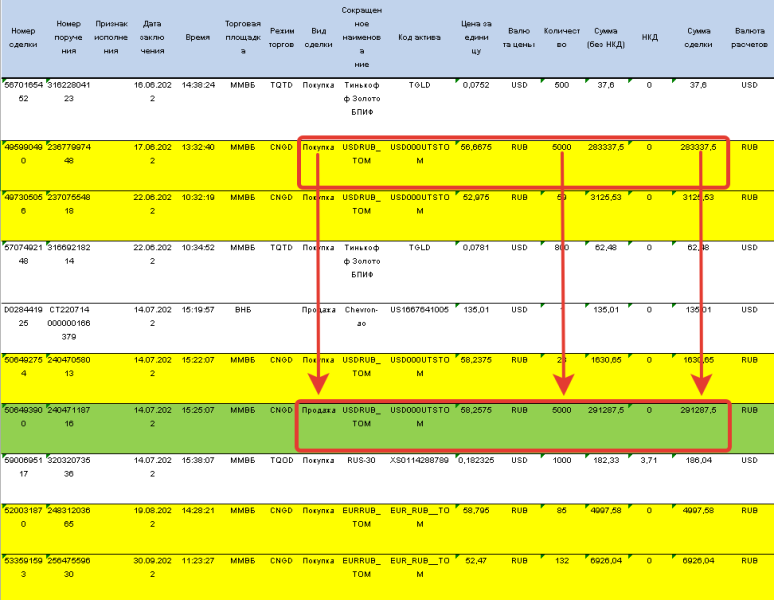774x600 pixels.
Task: Select the NKD value 3,71
Action: tap(649, 460)
